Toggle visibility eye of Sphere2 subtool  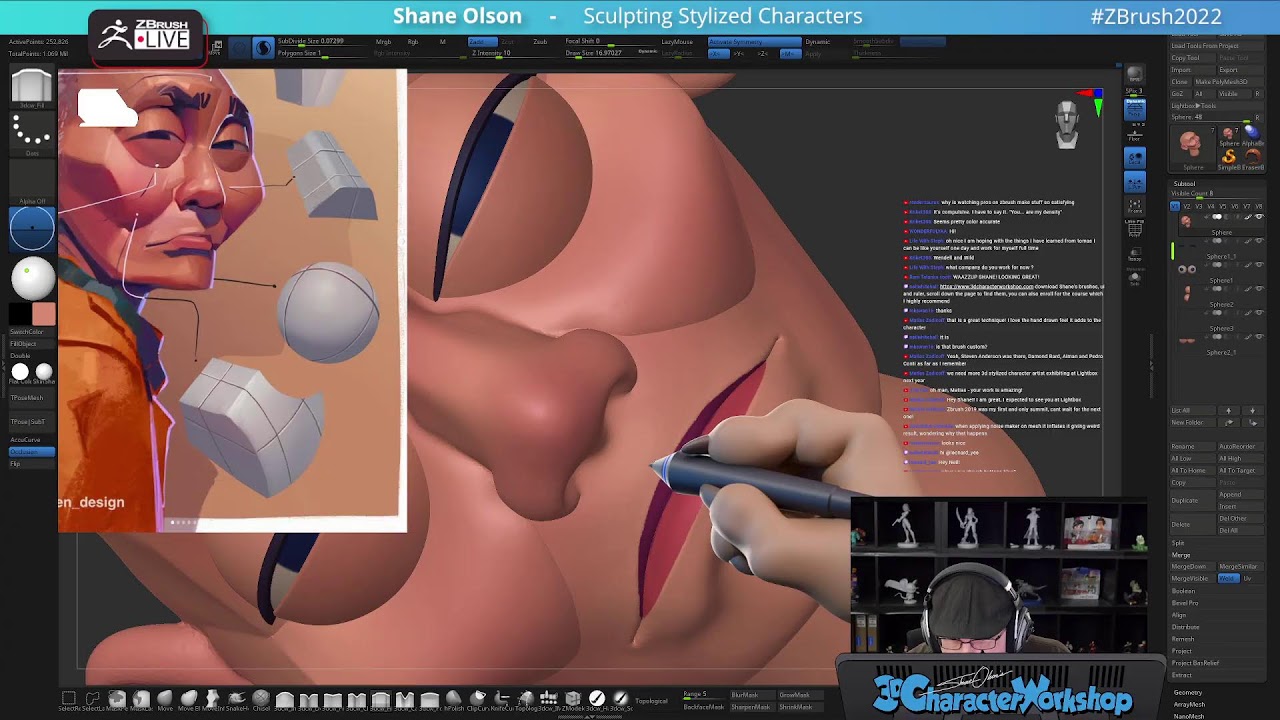1259,288
